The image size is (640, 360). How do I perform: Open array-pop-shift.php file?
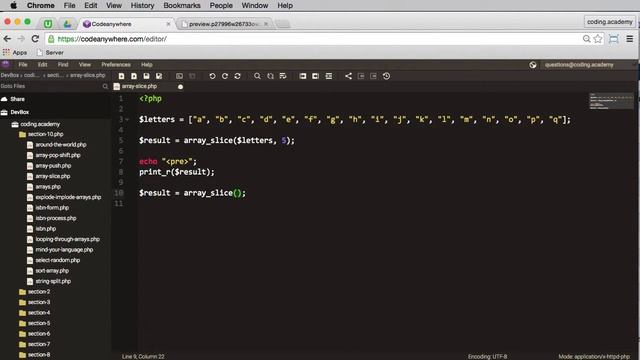click(x=58, y=155)
